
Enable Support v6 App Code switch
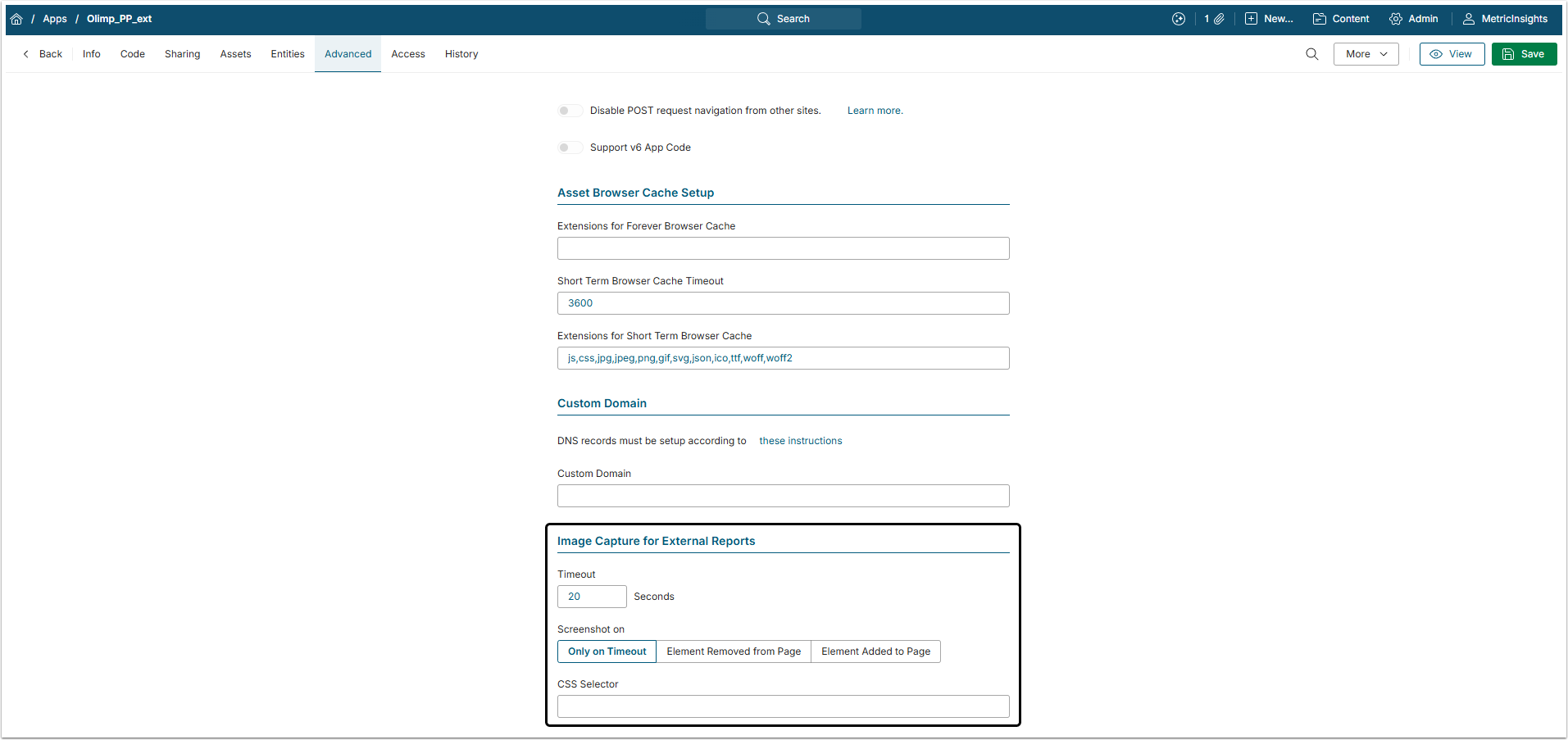[570, 148]
